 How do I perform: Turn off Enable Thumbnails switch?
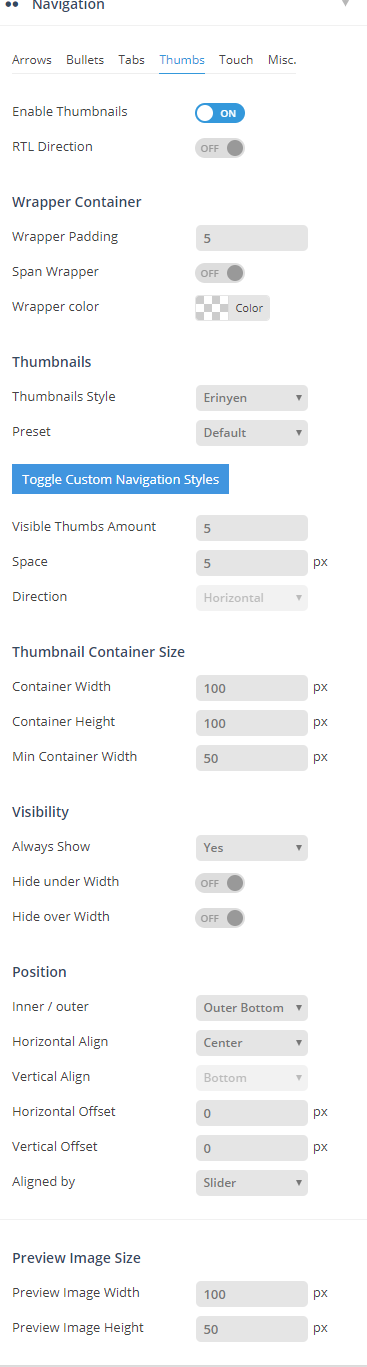[220, 113]
